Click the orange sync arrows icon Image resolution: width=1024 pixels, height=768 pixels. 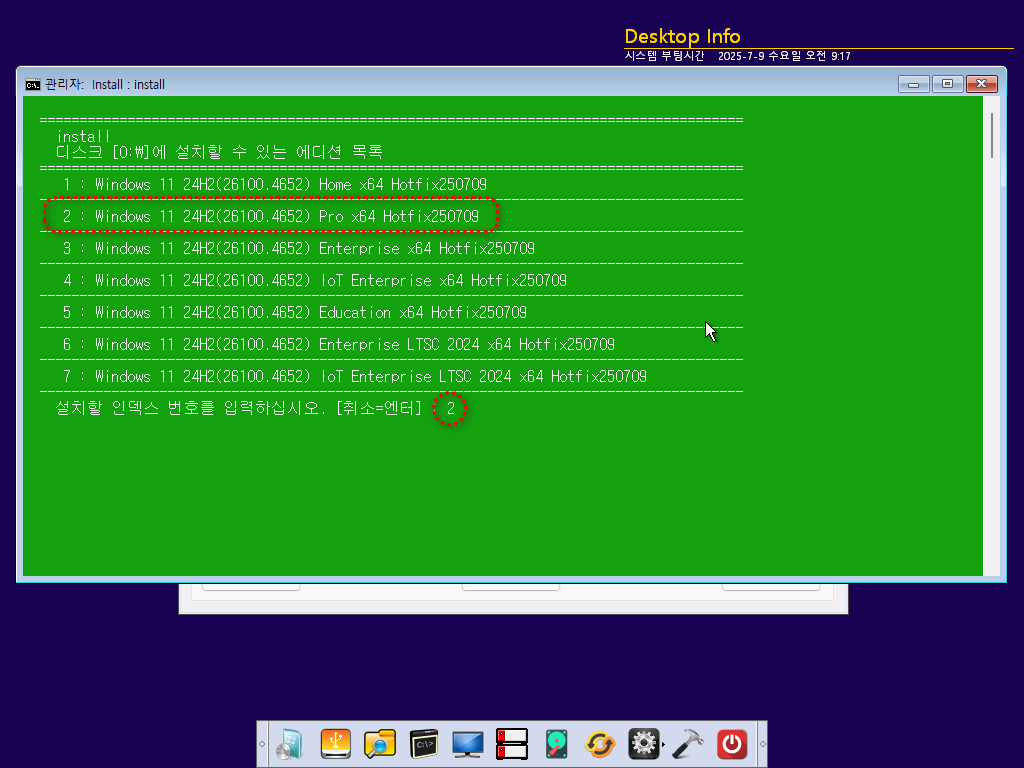pyautogui.click(x=600, y=744)
